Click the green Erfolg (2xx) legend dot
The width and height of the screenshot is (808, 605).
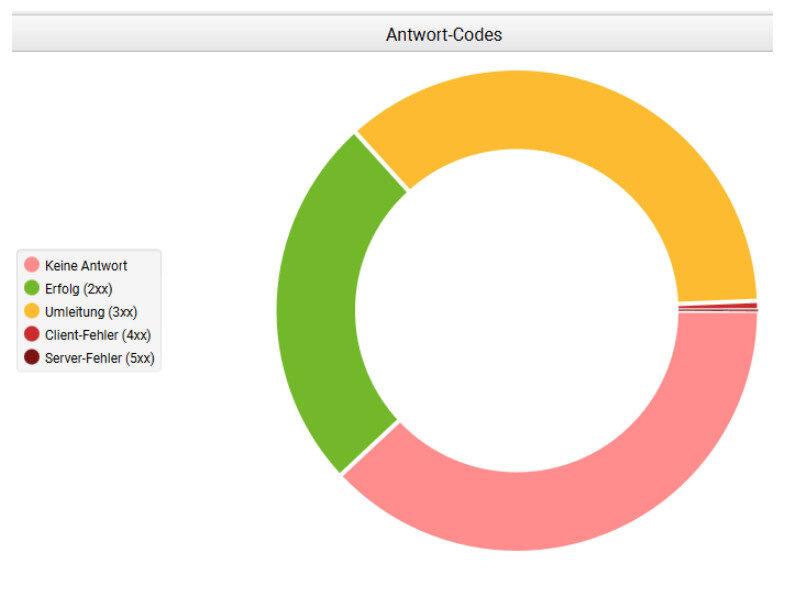click(x=31, y=289)
